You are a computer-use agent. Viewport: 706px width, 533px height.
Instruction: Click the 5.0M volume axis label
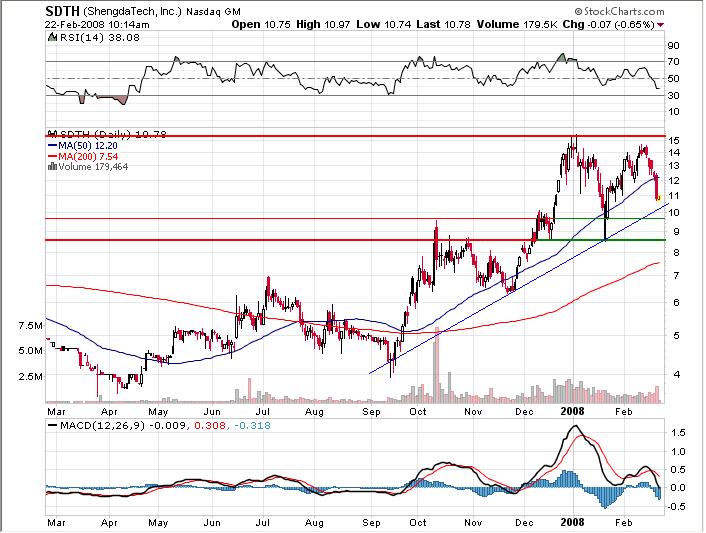click(x=31, y=350)
